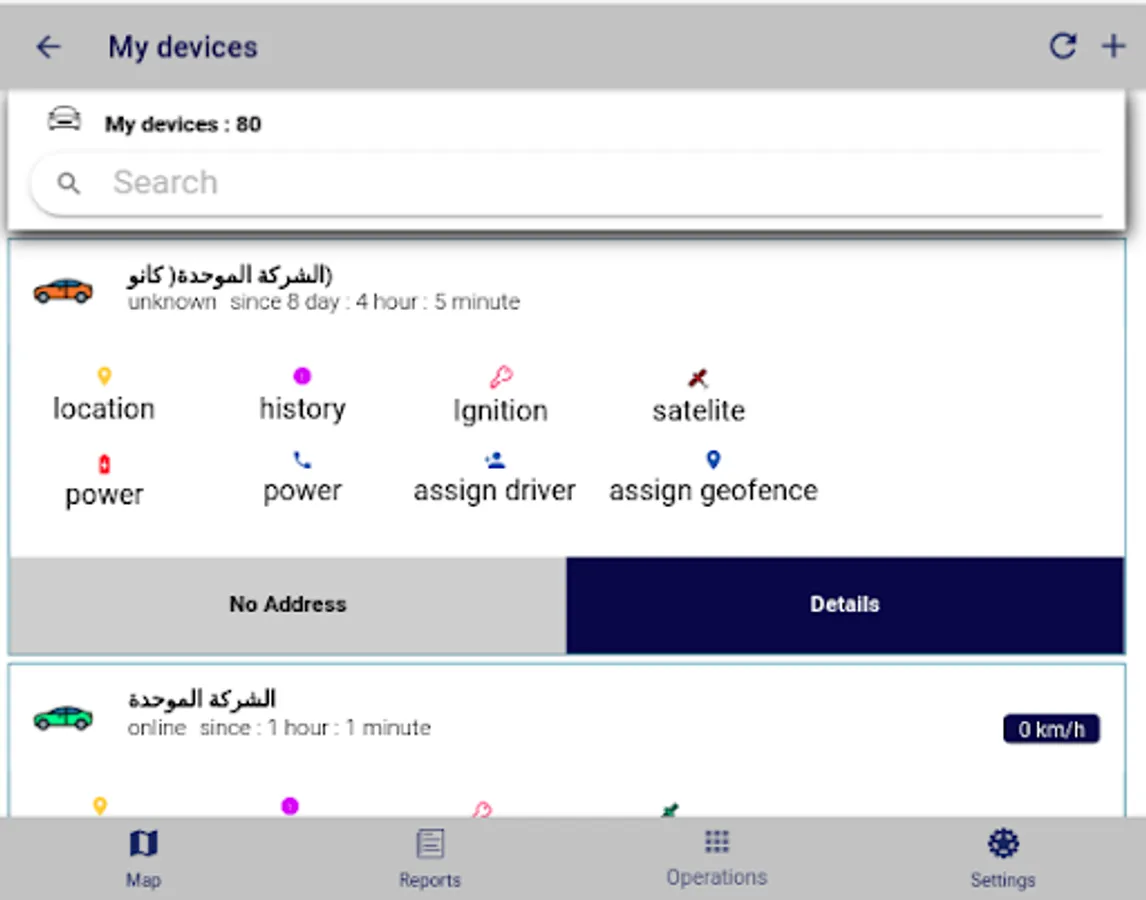Viewport: 1146px width, 900px height.
Task: Open the Settings tab
Action: click(1003, 858)
